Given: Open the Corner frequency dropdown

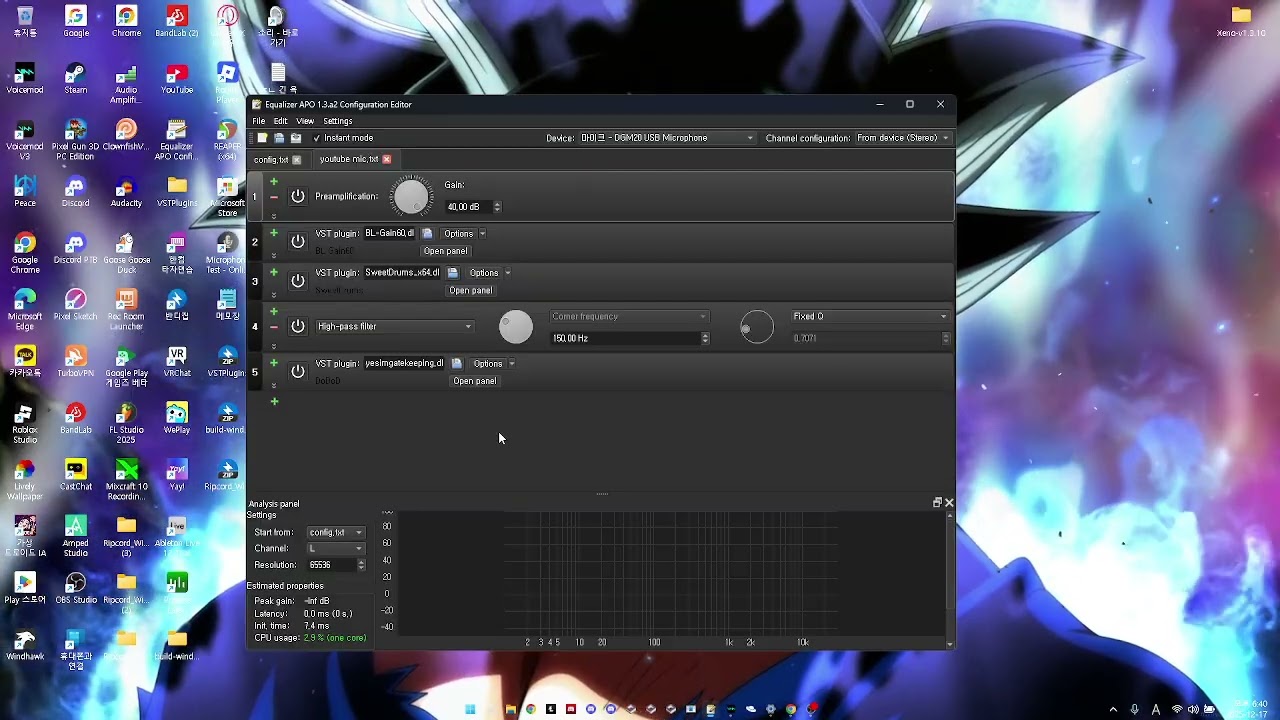Looking at the screenshot, I should (629, 317).
